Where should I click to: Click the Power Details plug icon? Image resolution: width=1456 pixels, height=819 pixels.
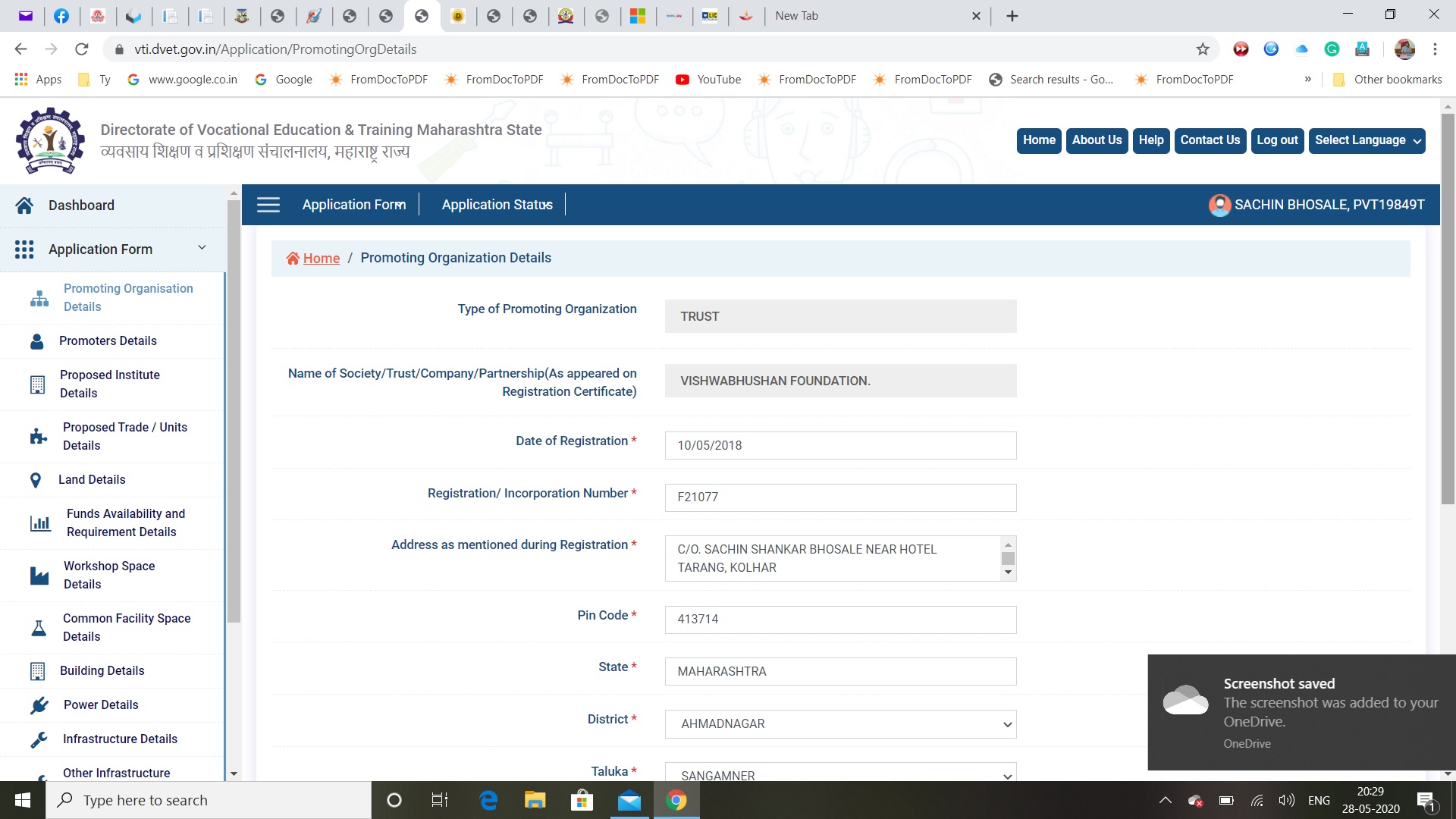coord(39,705)
